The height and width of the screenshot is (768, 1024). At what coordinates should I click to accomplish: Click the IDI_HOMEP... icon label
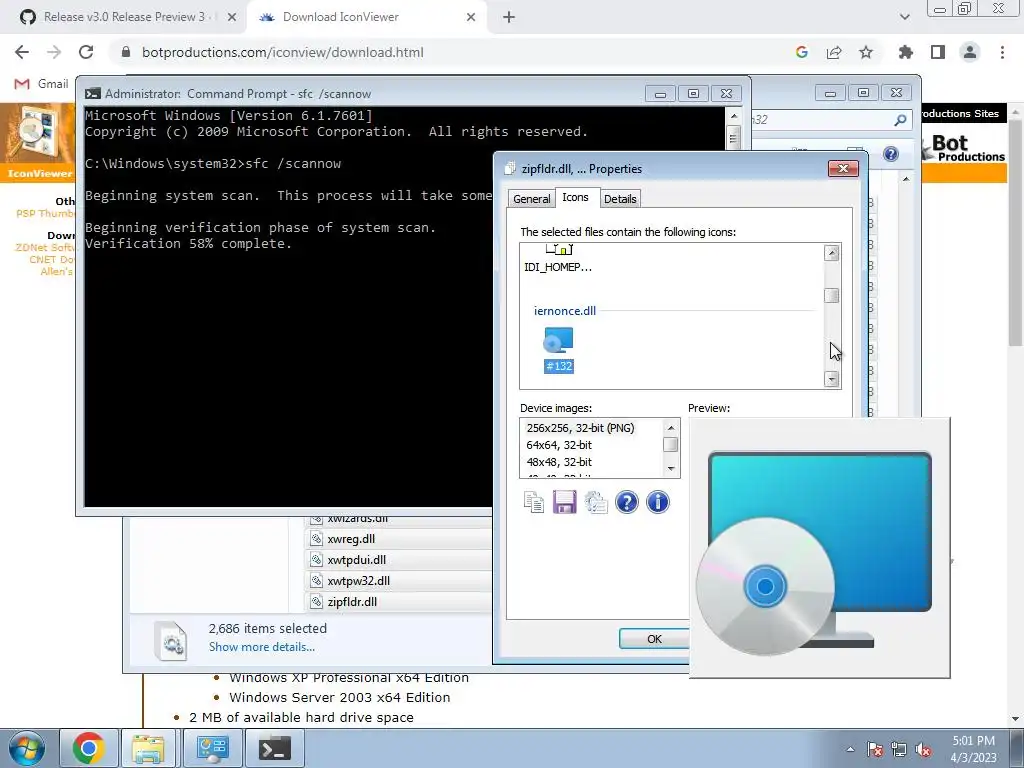(558, 267)
